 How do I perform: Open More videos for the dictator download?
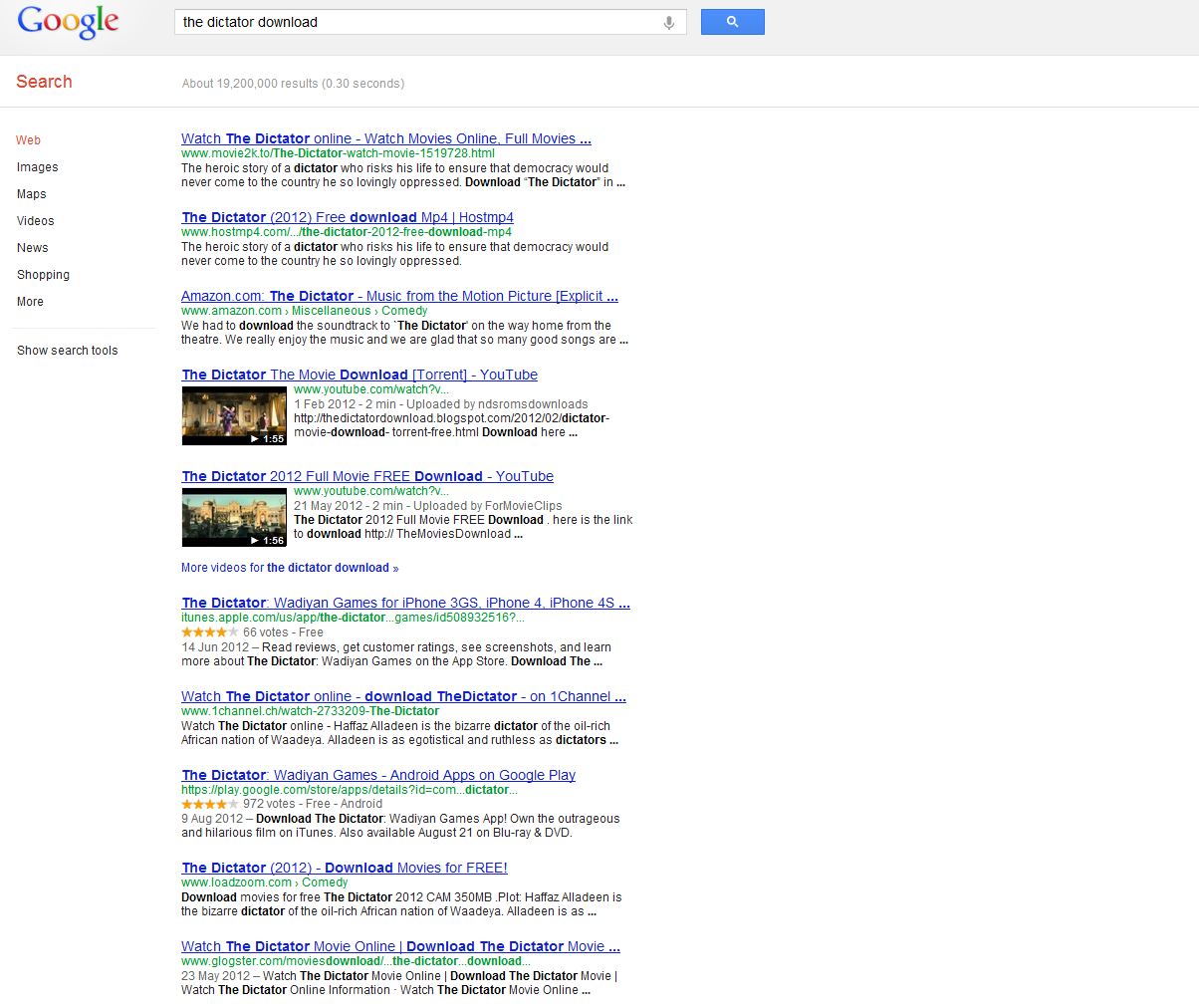(289, 568)
